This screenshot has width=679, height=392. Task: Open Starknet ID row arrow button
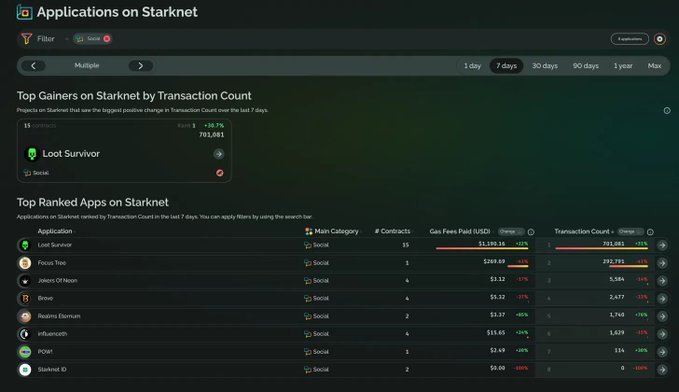[x=662, y=369]
